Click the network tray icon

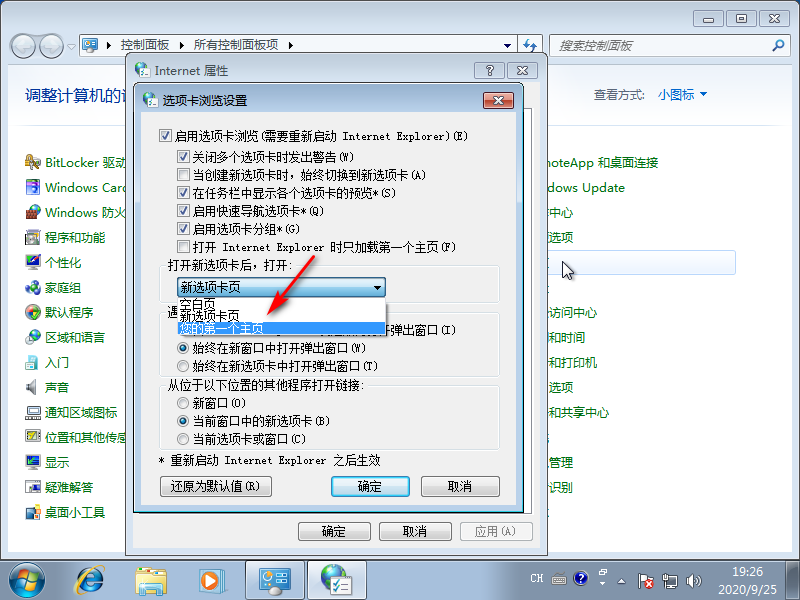tap(669, 581)
